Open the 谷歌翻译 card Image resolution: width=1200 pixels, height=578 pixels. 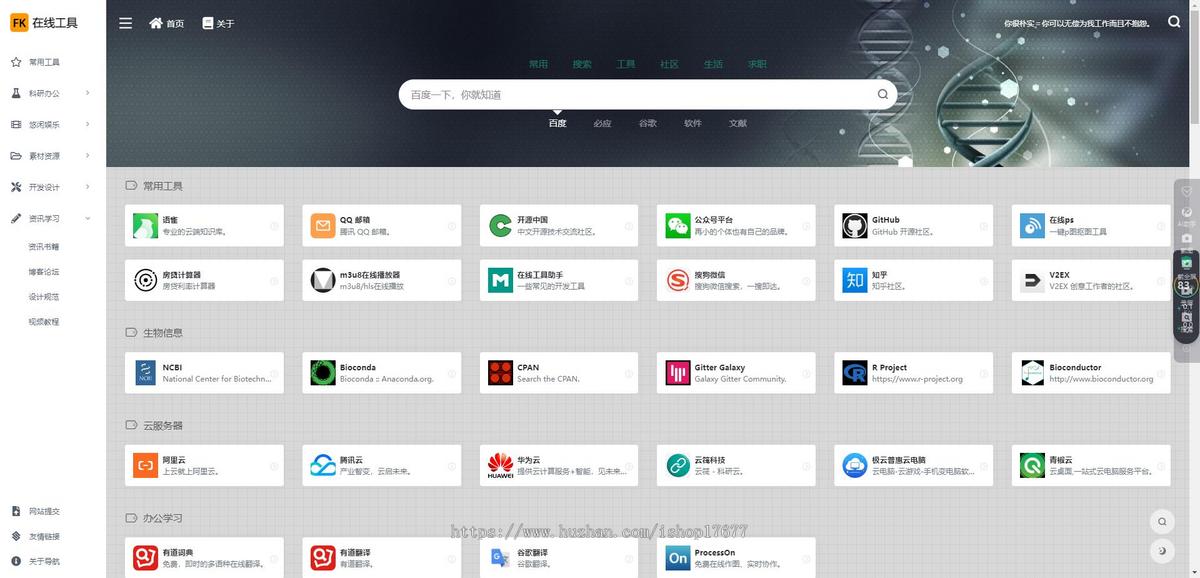559,557
